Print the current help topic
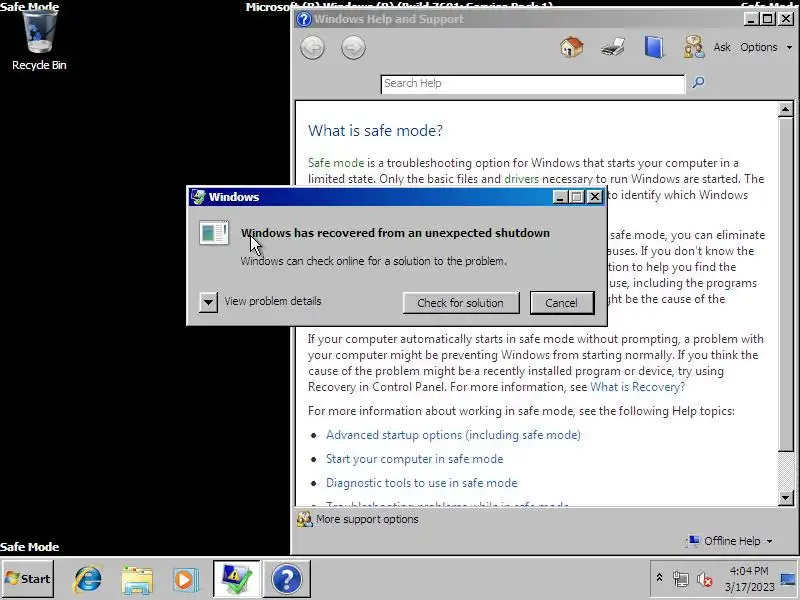The width and height of the screenshot is (800, 600). pos(613,47)
